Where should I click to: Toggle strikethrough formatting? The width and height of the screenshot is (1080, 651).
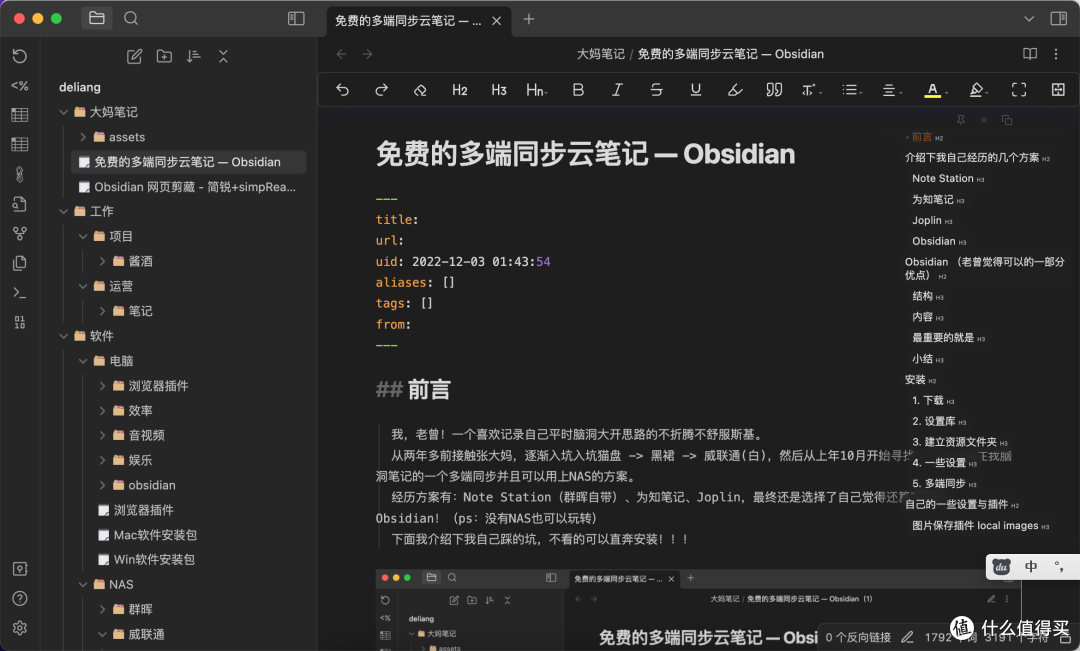point(656,90)
